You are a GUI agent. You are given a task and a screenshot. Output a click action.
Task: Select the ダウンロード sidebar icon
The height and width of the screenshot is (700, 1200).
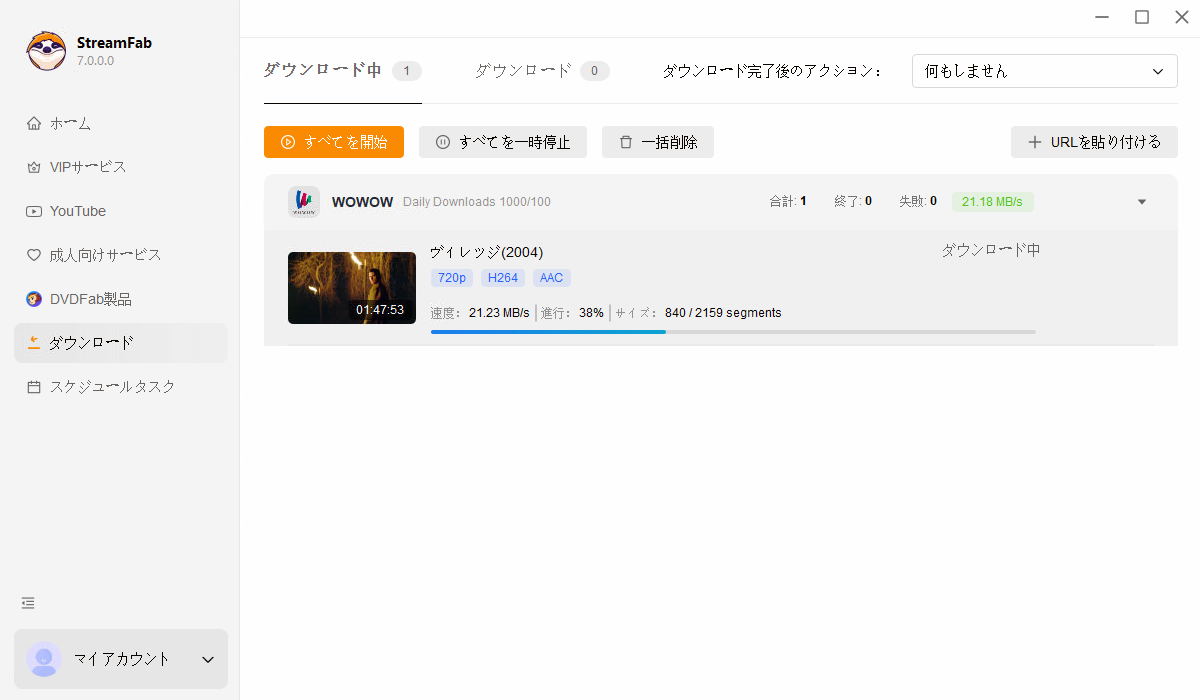click(x=34, y=342)
